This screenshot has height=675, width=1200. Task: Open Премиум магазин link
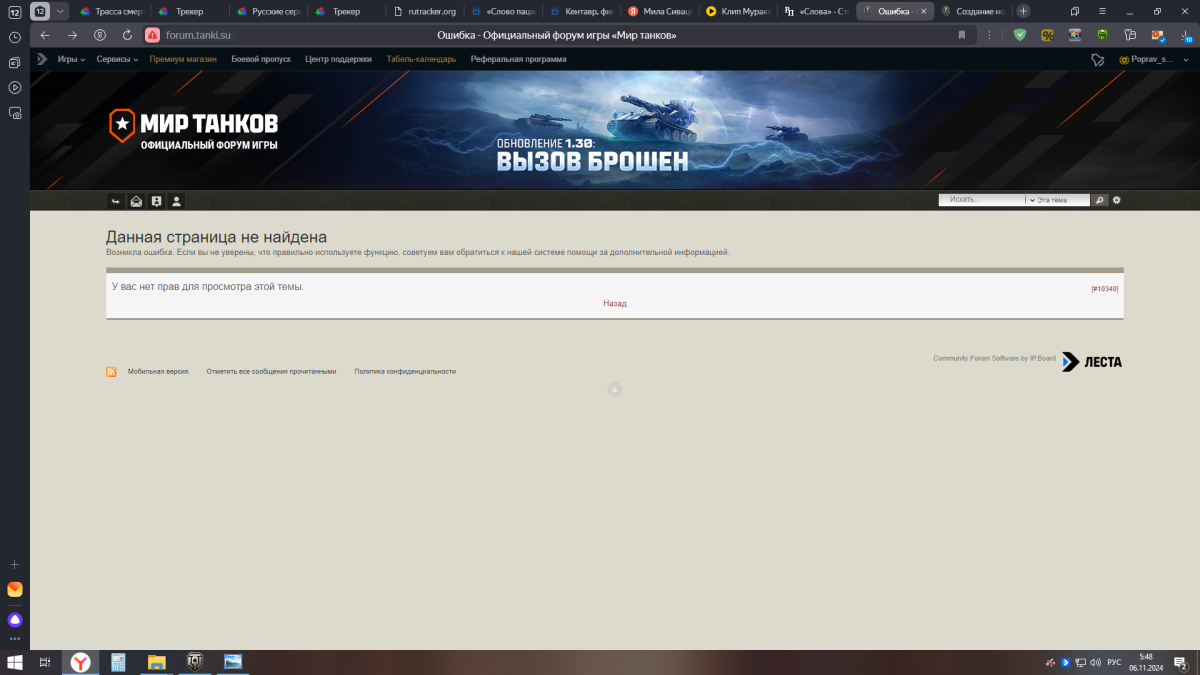coord(183,59)
